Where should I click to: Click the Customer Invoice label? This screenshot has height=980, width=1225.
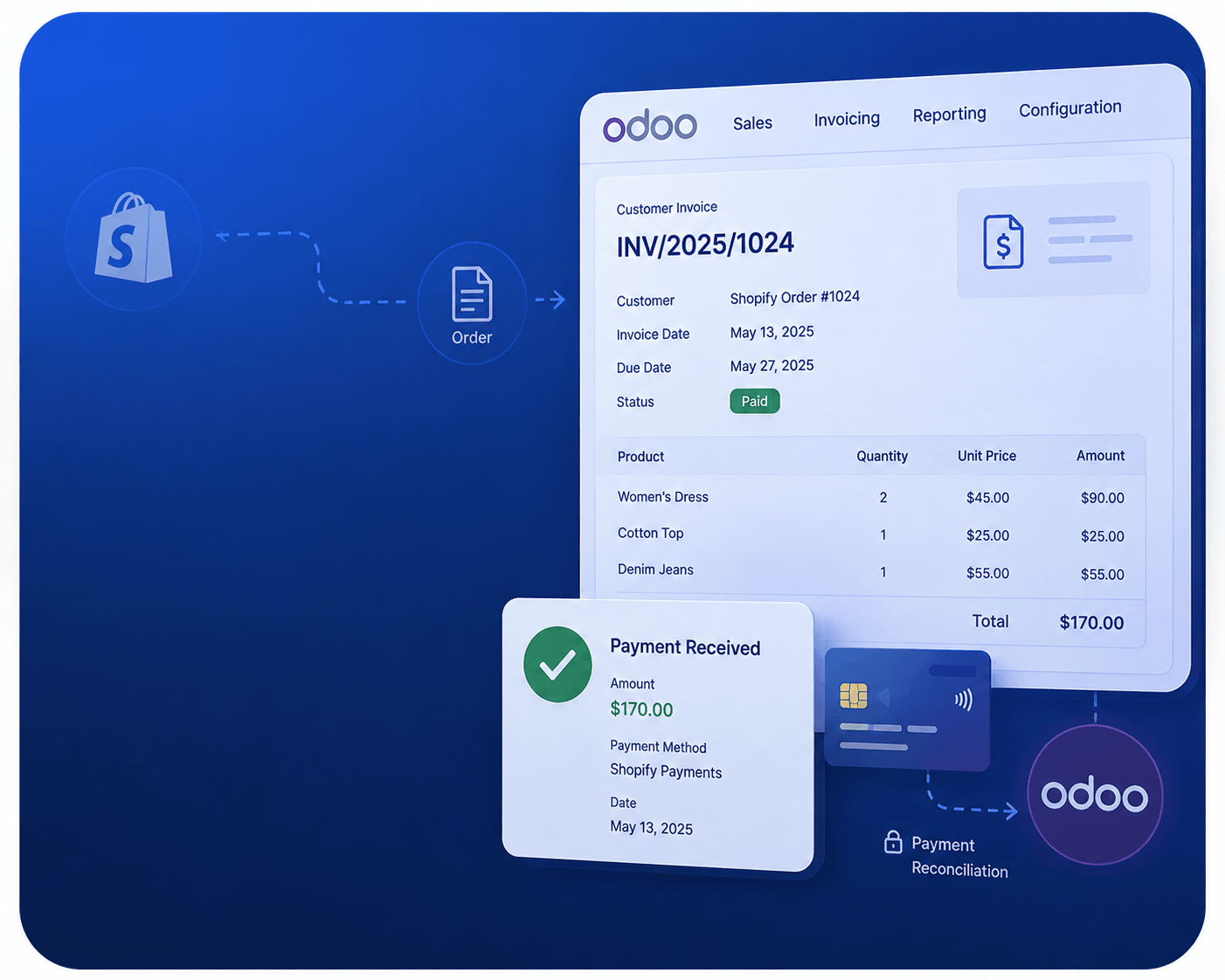click(667, 208)
